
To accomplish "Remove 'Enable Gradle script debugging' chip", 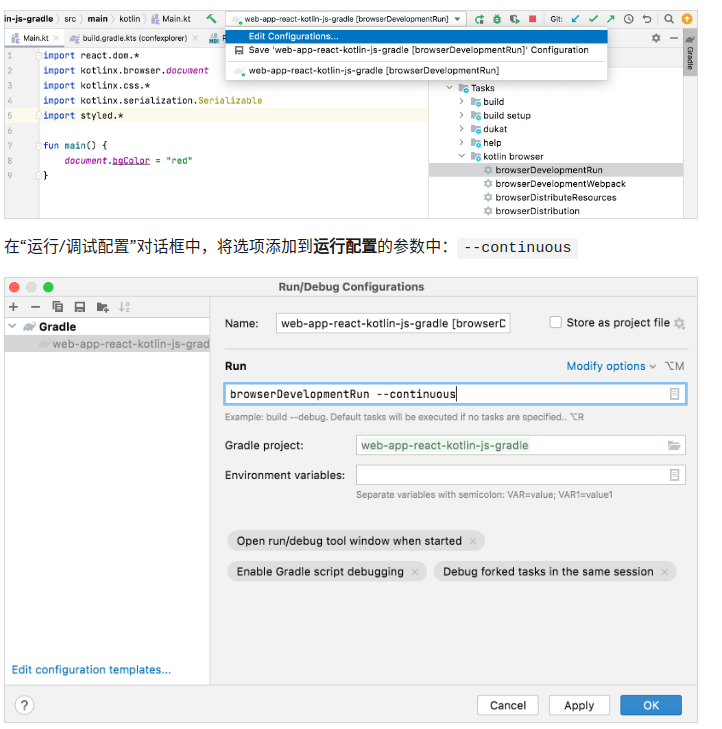I will (x=415, y=572).
